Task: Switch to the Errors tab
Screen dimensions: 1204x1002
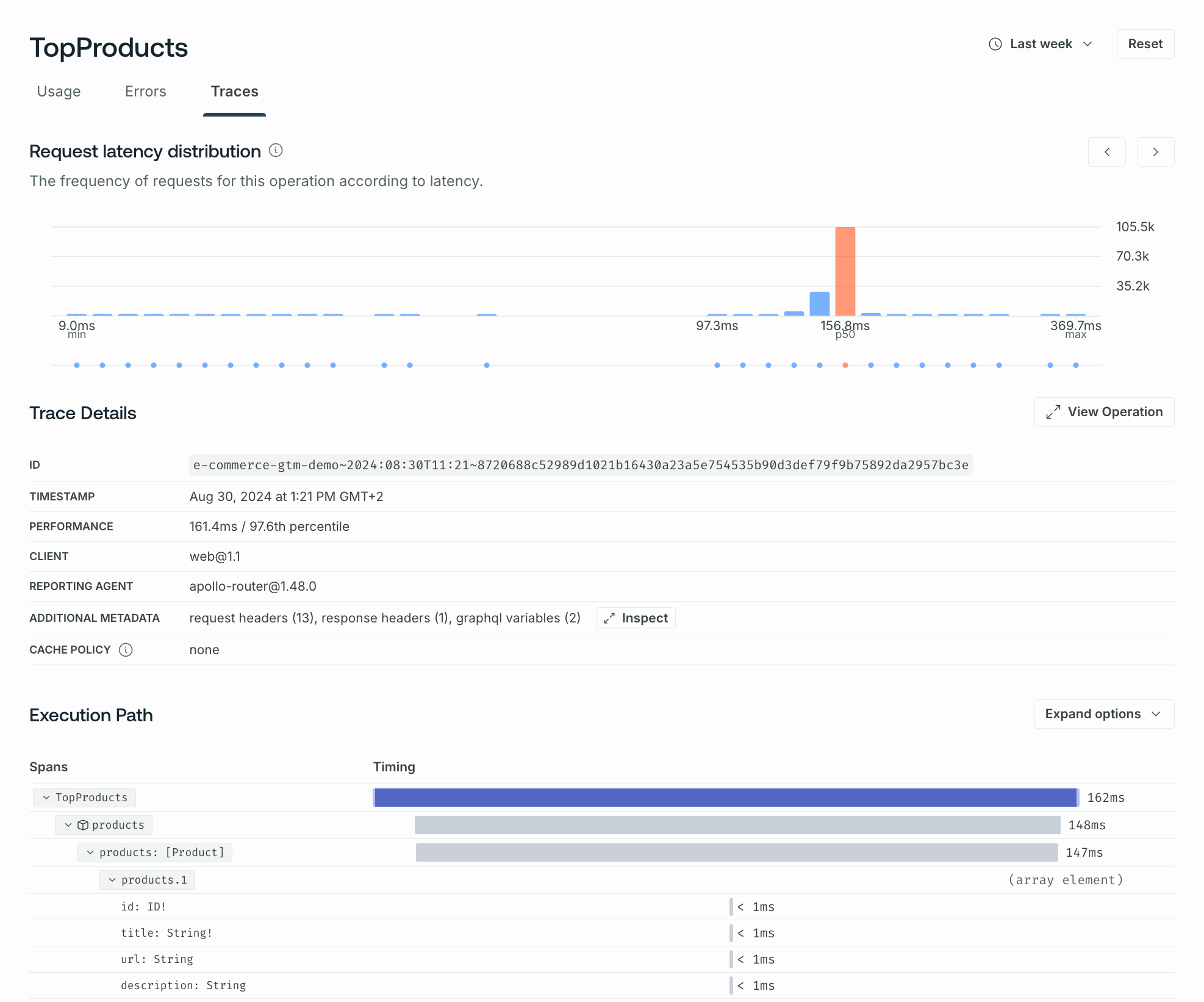Action: [x=145, y=92]
